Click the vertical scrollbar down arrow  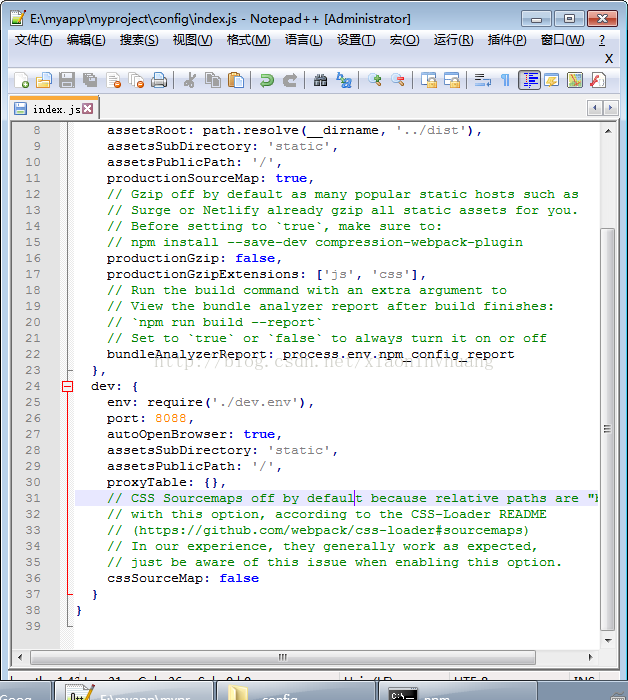click(x=608, y=641)
